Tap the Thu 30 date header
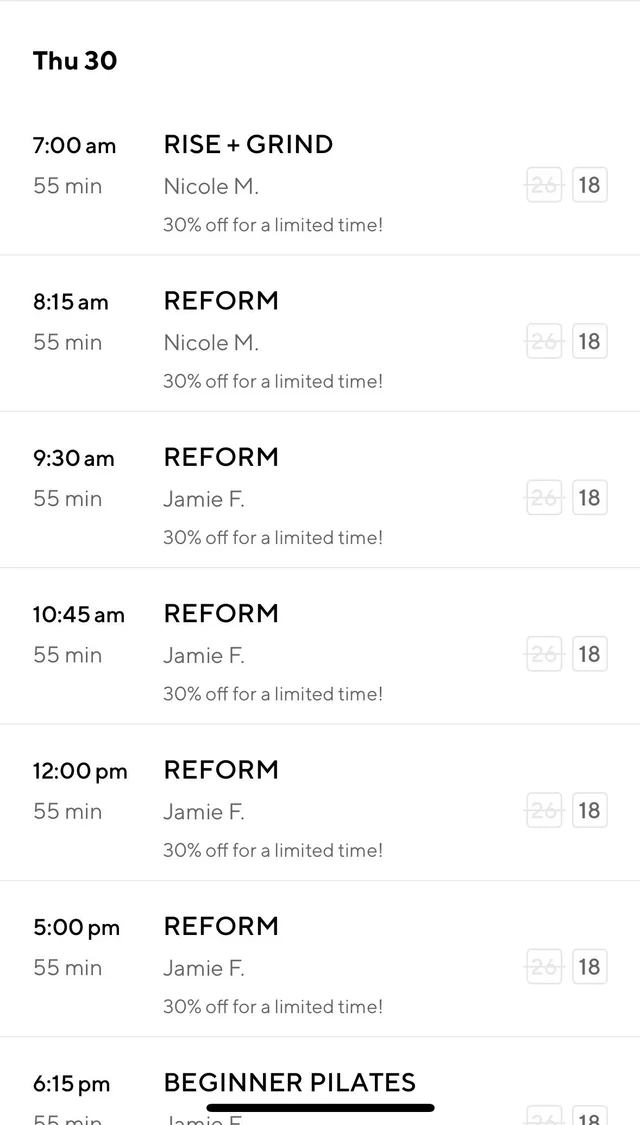 75,61
